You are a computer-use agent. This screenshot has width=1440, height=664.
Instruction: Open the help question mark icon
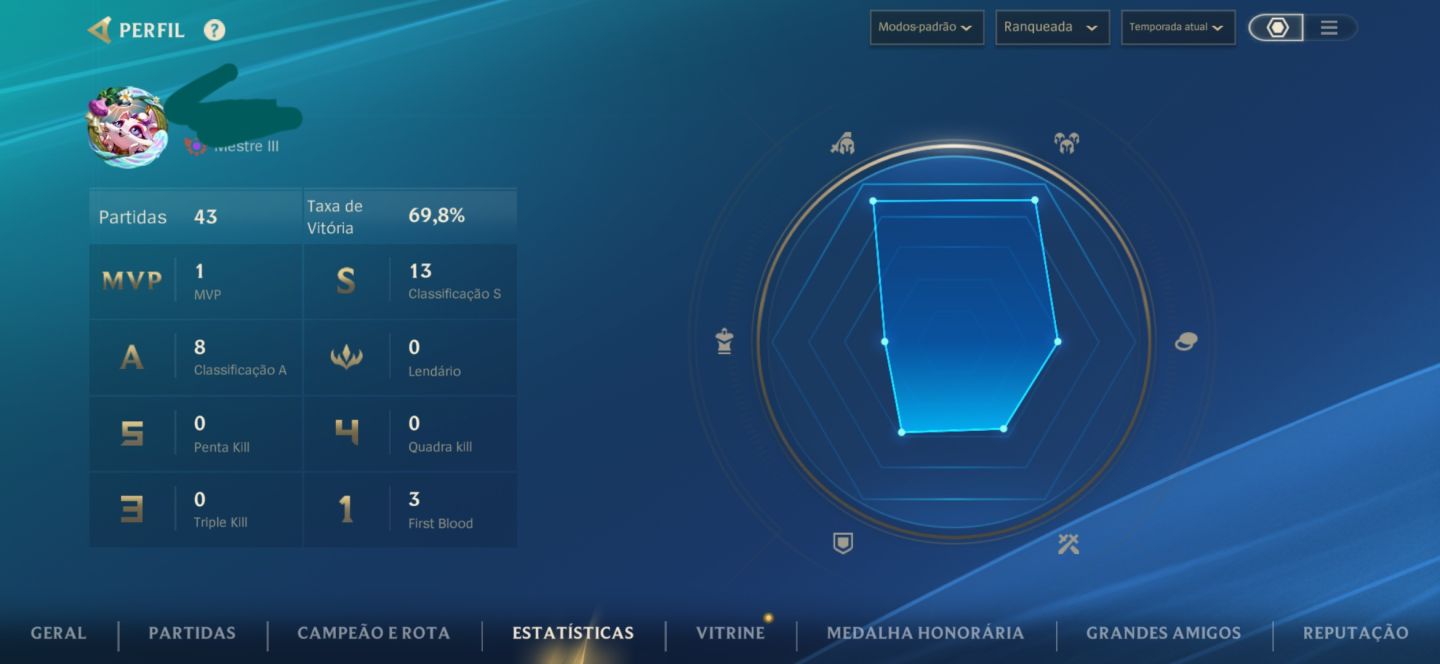click(x=214, y=30)
